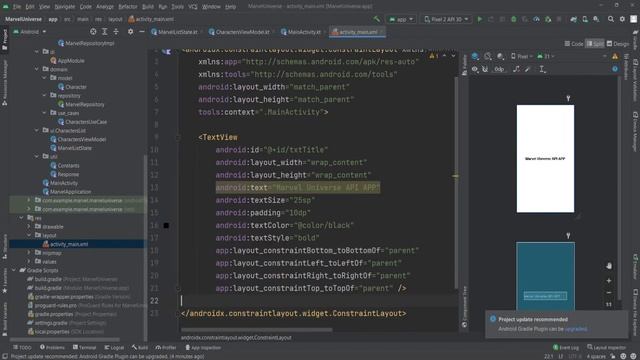Screen dimensions: 640x360
Task: Open the Problems tool window
Action: point(52,348)
